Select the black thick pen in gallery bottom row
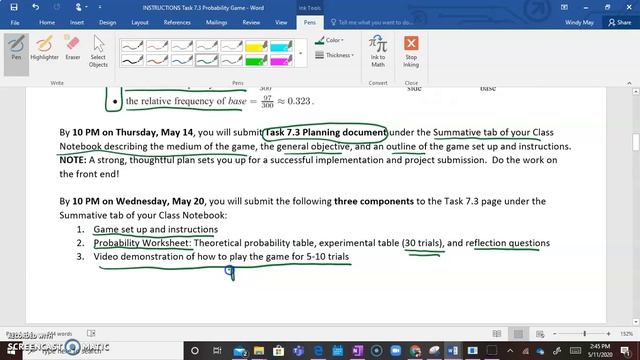The image size is (640, 360). point(132,60)
